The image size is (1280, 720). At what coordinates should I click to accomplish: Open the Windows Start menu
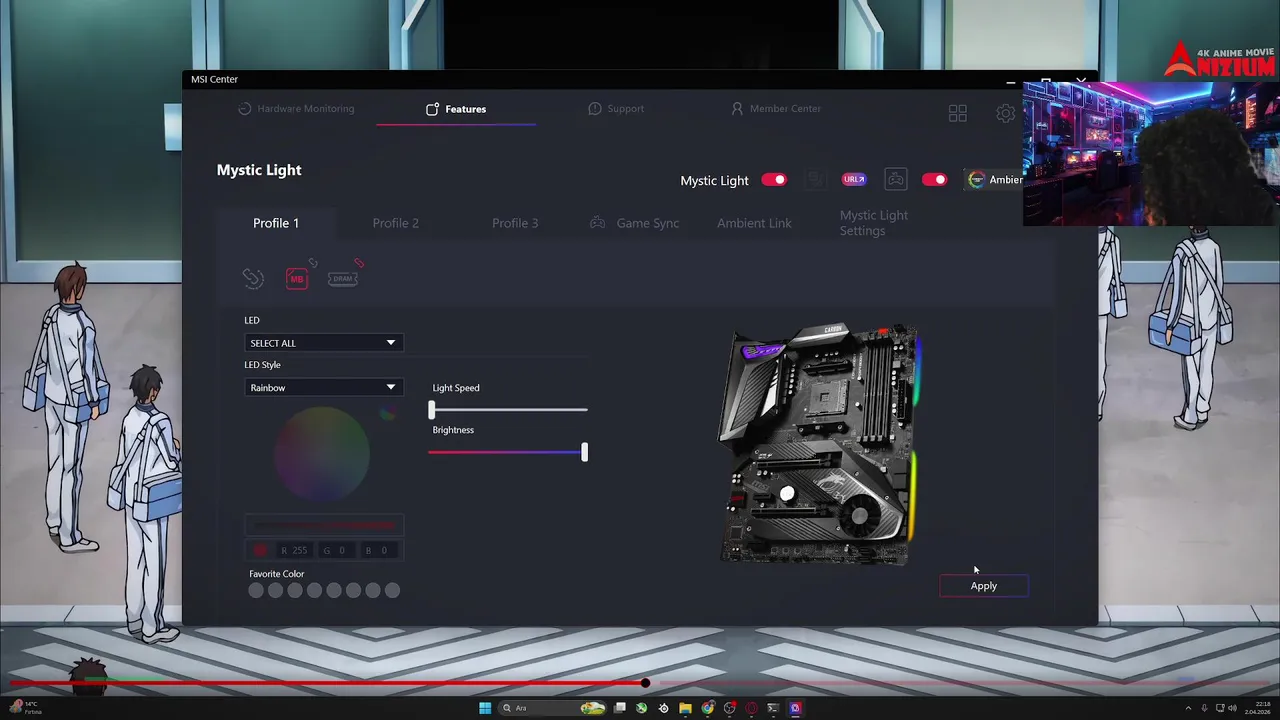pyautogui.click(x=485, y=708)
